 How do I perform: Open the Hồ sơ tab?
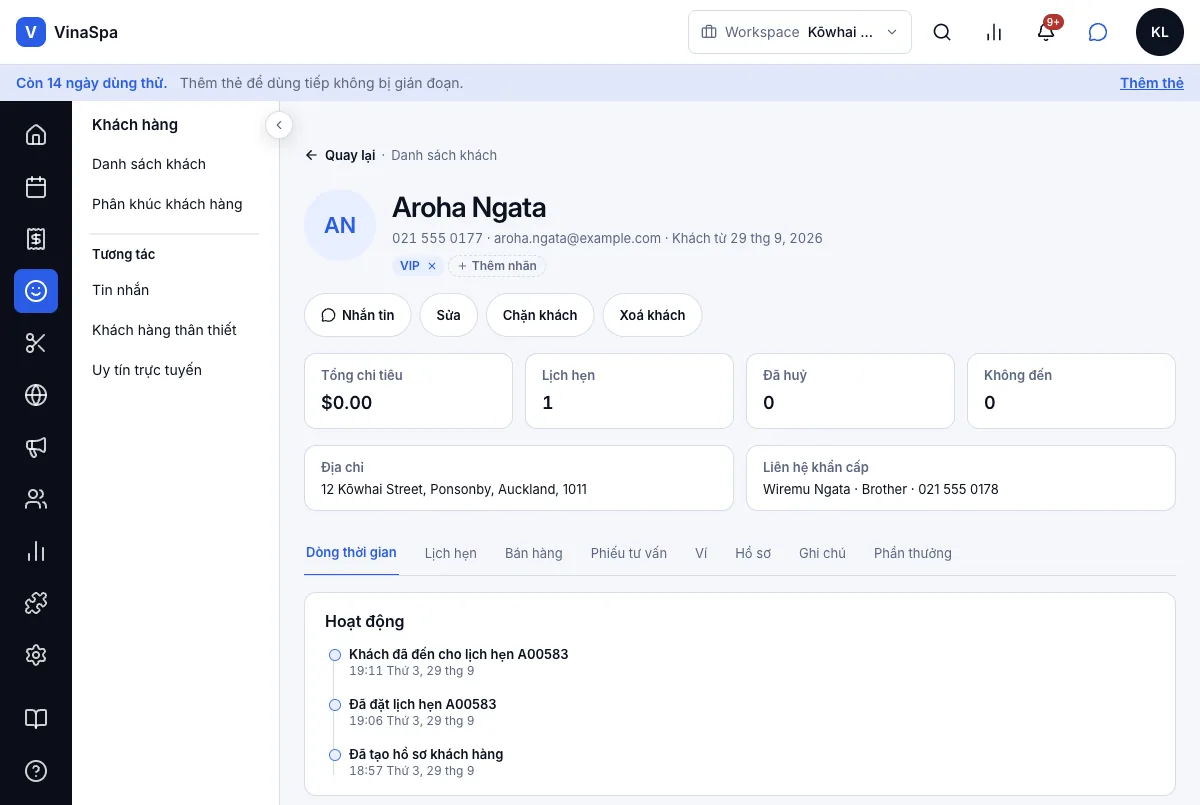(x=753, y=553)
